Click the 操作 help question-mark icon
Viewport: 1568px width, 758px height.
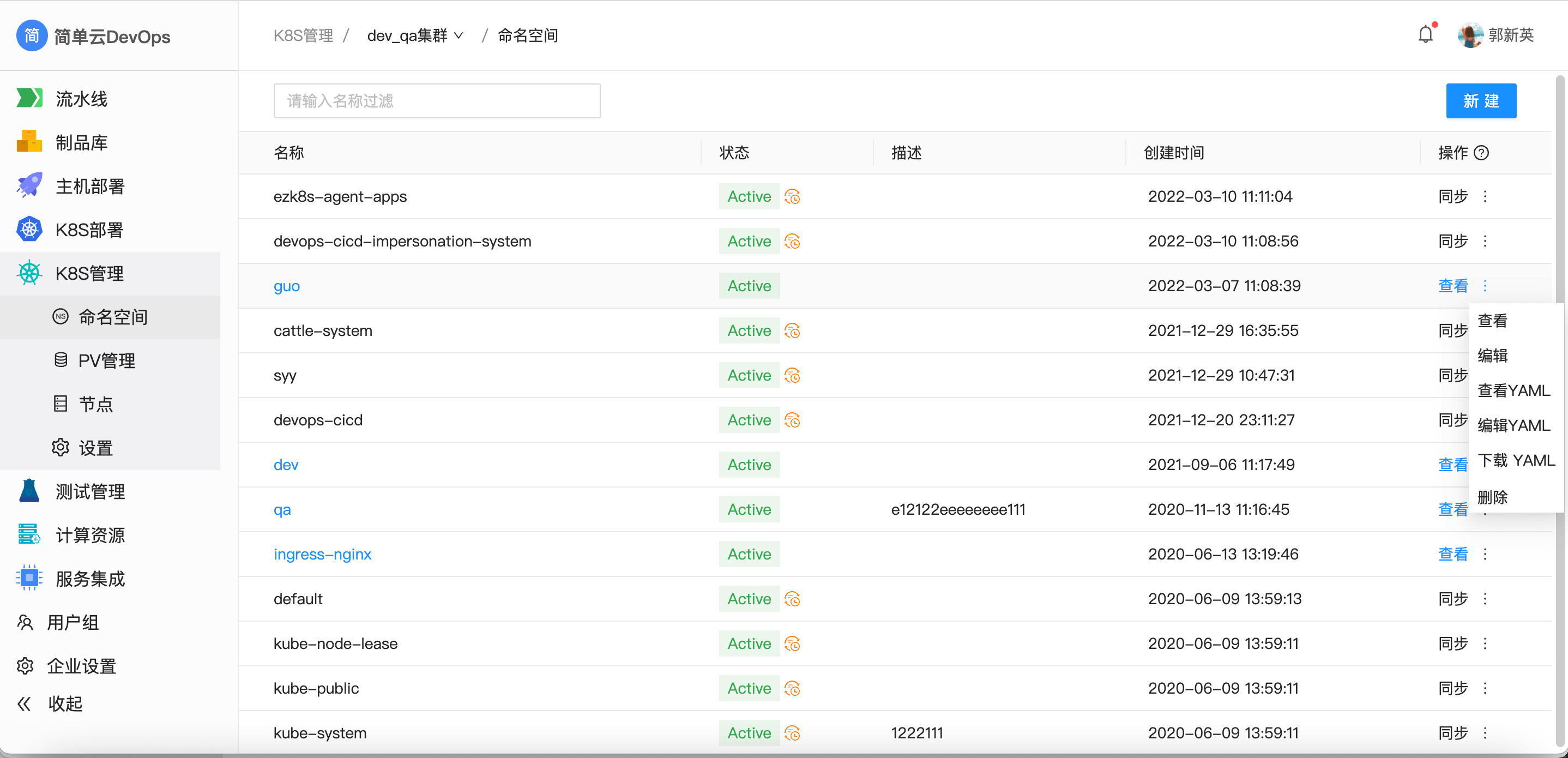(x=1481, y=153)
